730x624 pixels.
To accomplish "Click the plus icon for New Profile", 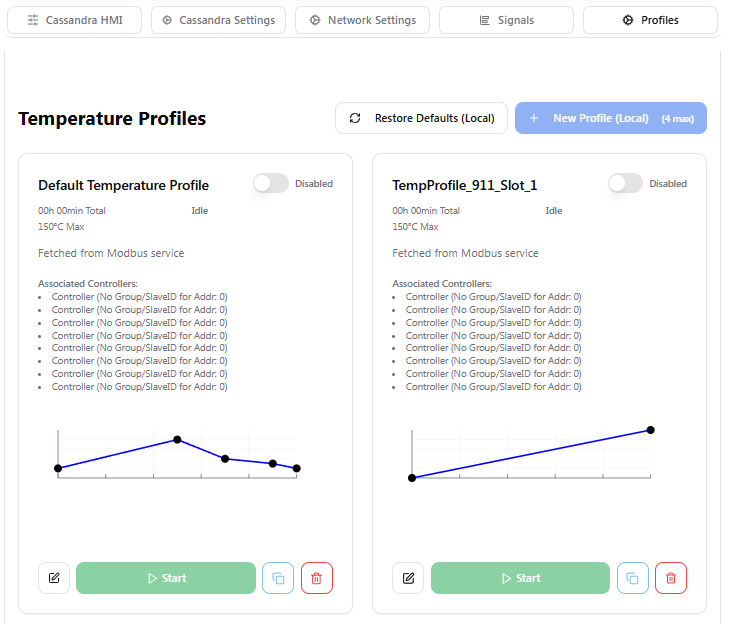I will (x=534, y=118).
